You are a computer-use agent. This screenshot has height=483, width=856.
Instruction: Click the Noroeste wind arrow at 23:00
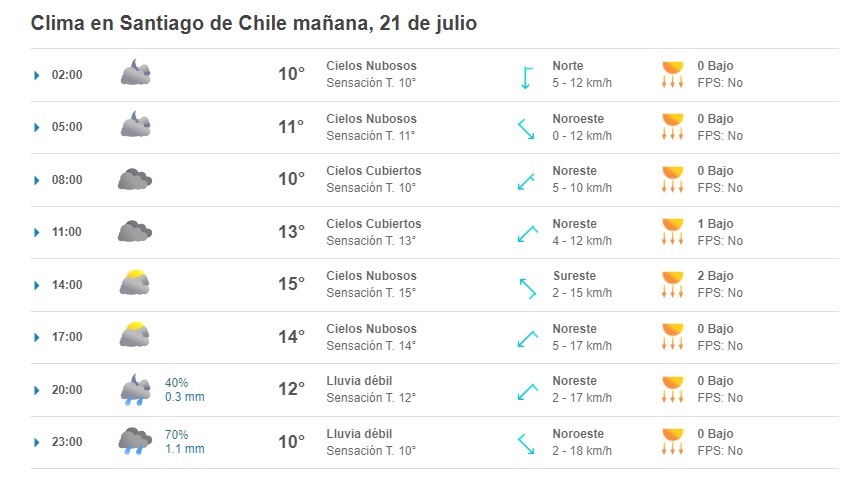point(526,442)
